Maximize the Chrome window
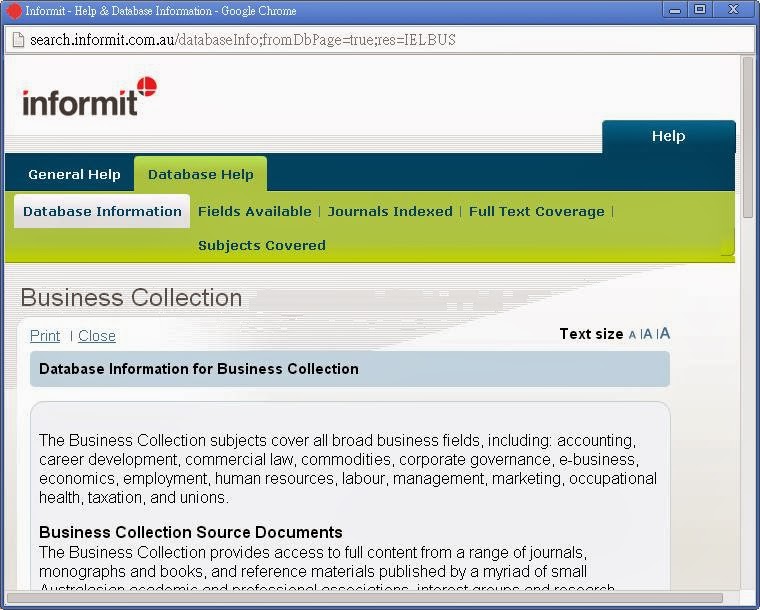 (700, 10)
